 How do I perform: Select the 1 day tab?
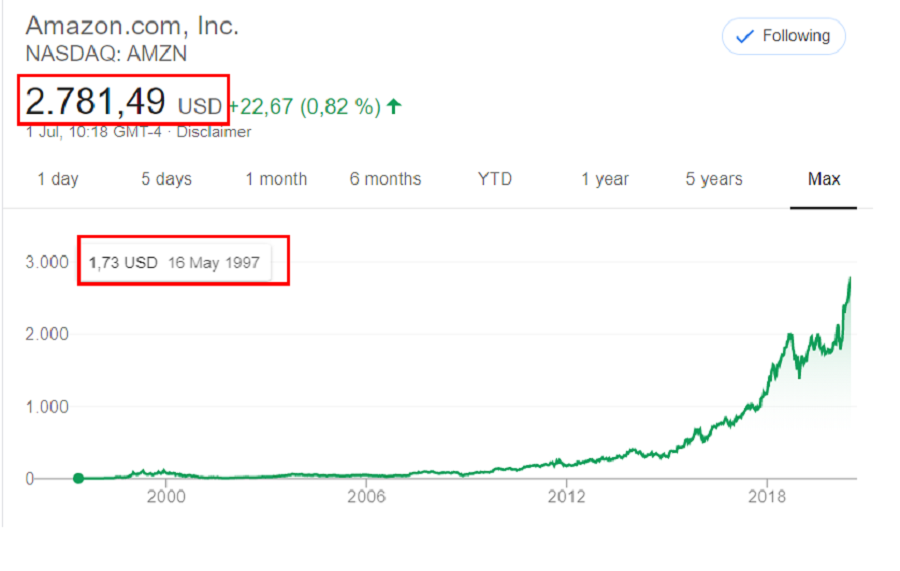click(57, 179)
